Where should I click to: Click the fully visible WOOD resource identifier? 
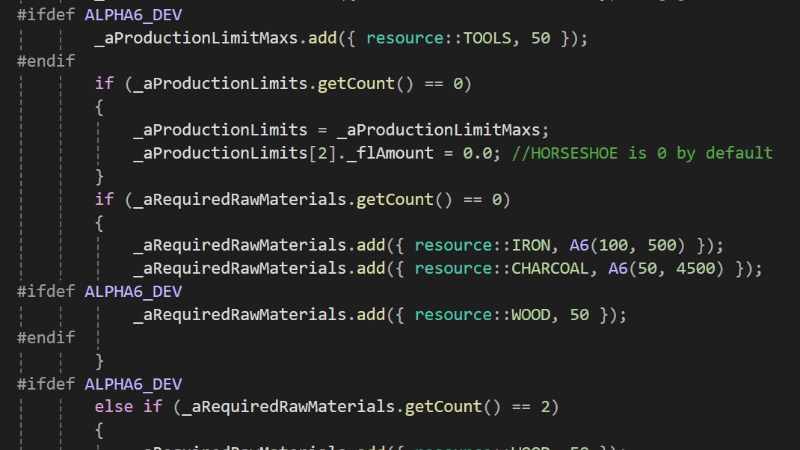pyautogui.click(x=535, y=314)
